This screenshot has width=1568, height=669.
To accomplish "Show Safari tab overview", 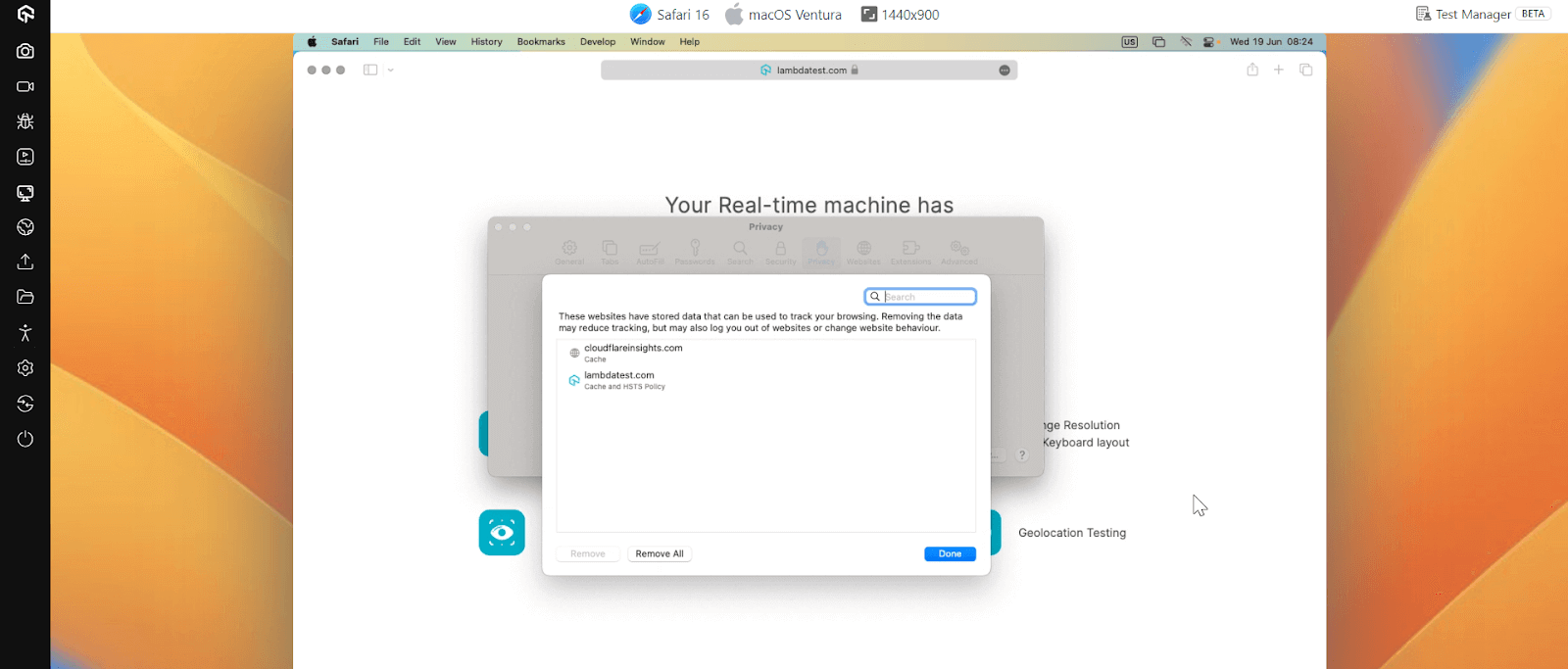I will point(1305,70).
